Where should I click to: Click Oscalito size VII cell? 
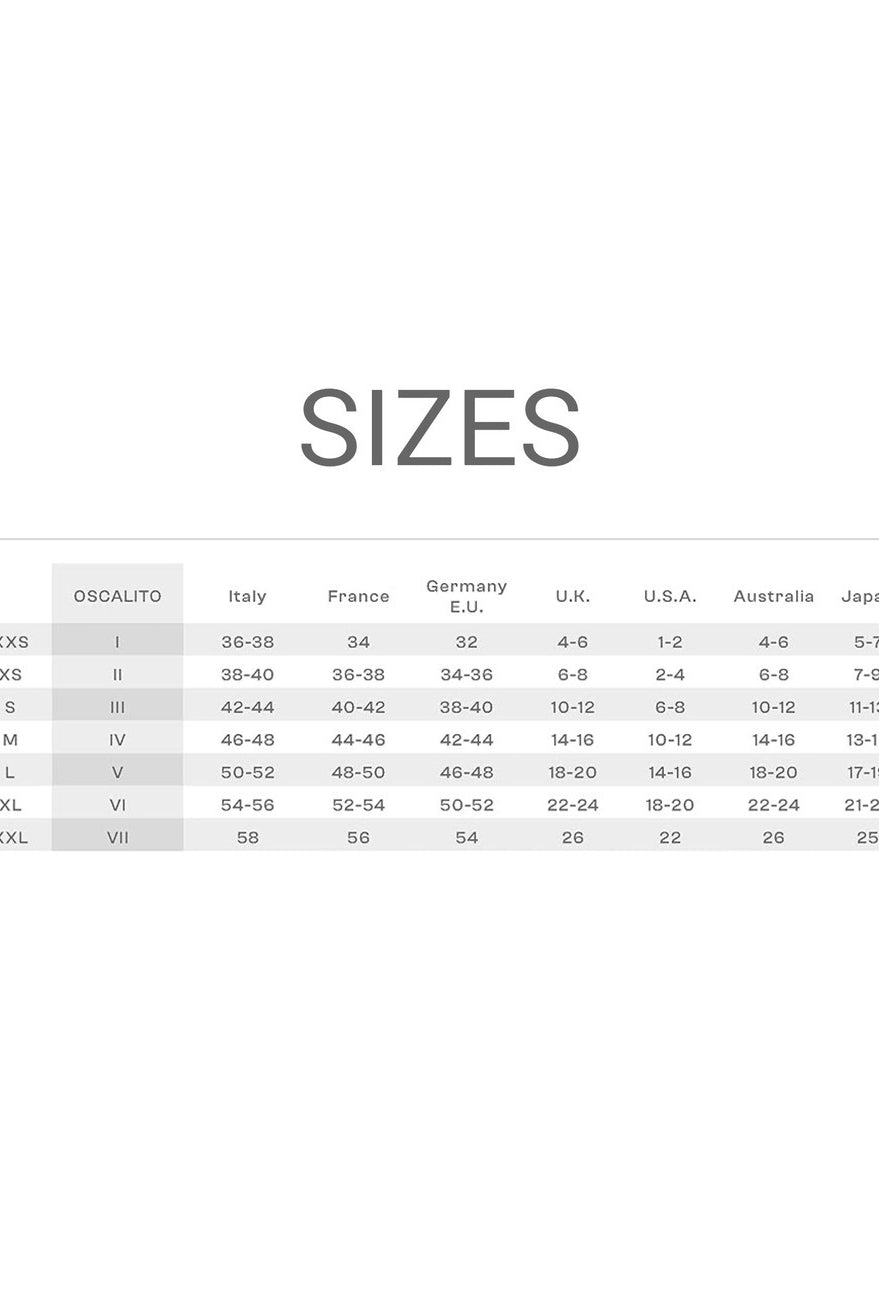pyautogui.click(x=117, y=838)
